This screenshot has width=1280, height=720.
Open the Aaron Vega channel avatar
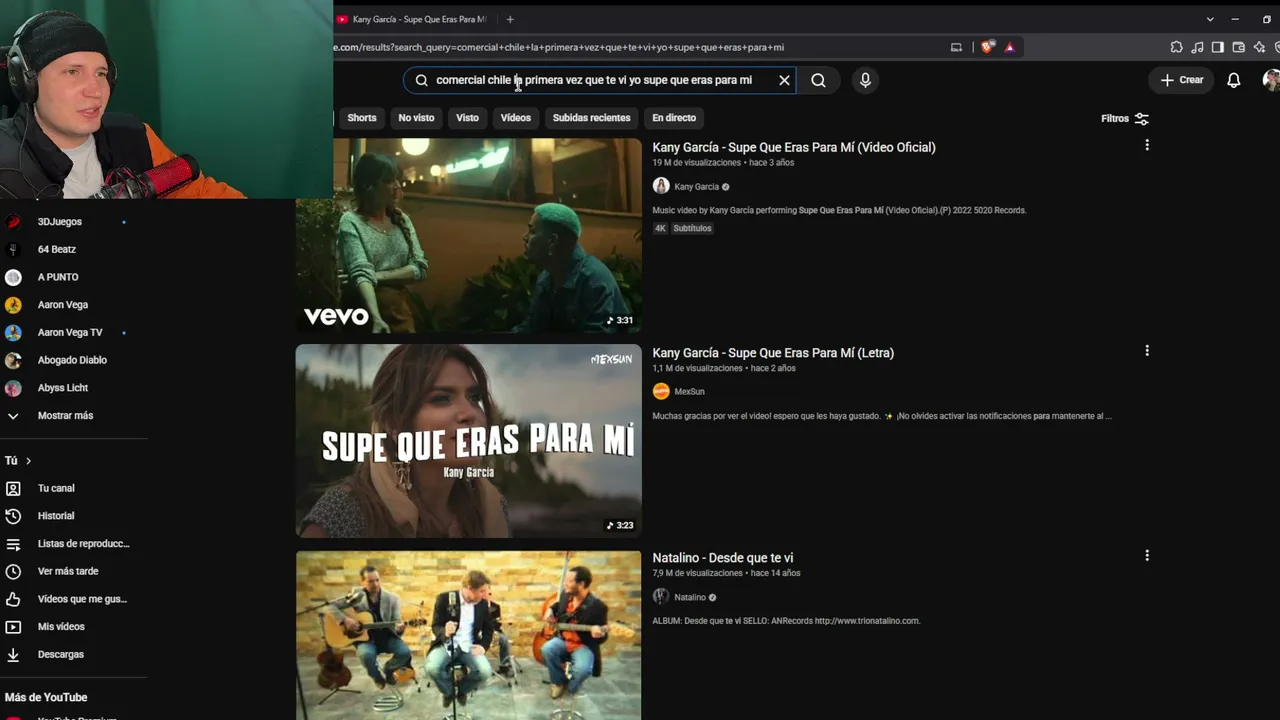point(13,305)
